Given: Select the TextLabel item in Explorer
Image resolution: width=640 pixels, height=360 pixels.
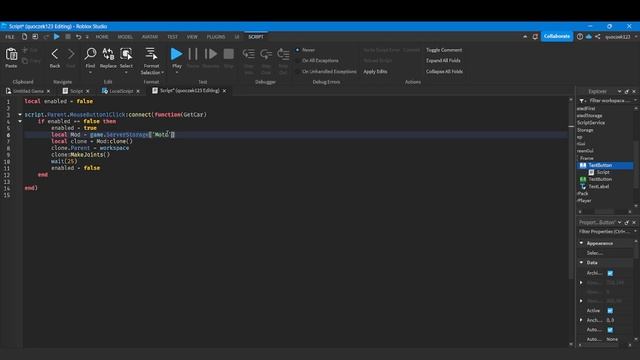Looking at the screenshot, I should (x=598, y=187).
